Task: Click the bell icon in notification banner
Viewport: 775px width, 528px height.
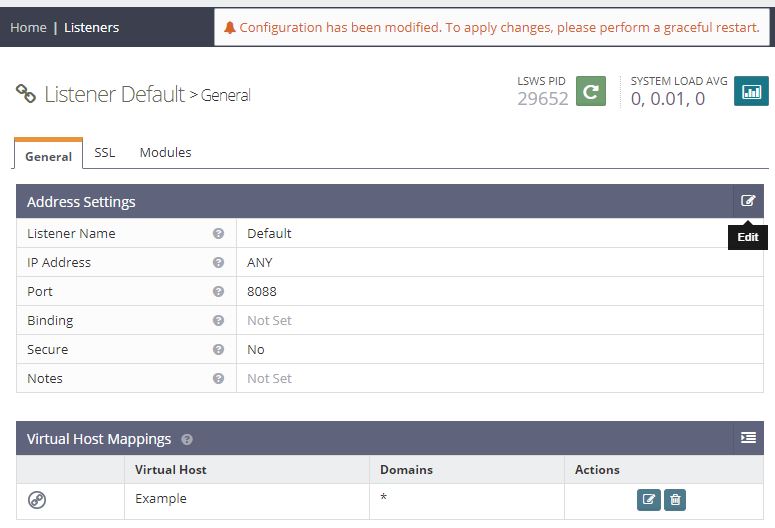Action: click(229, 27)
